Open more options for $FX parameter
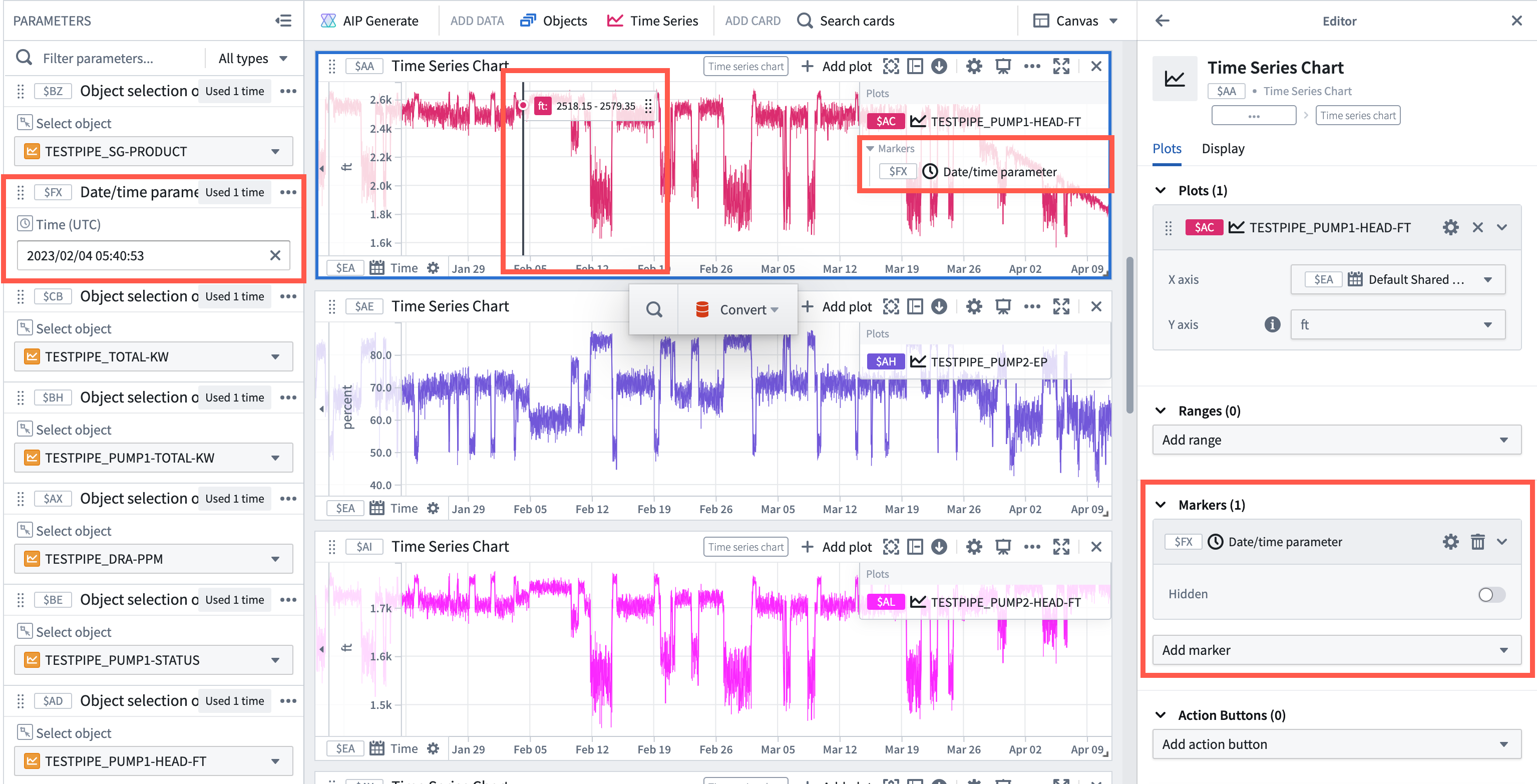 [288, 192]
